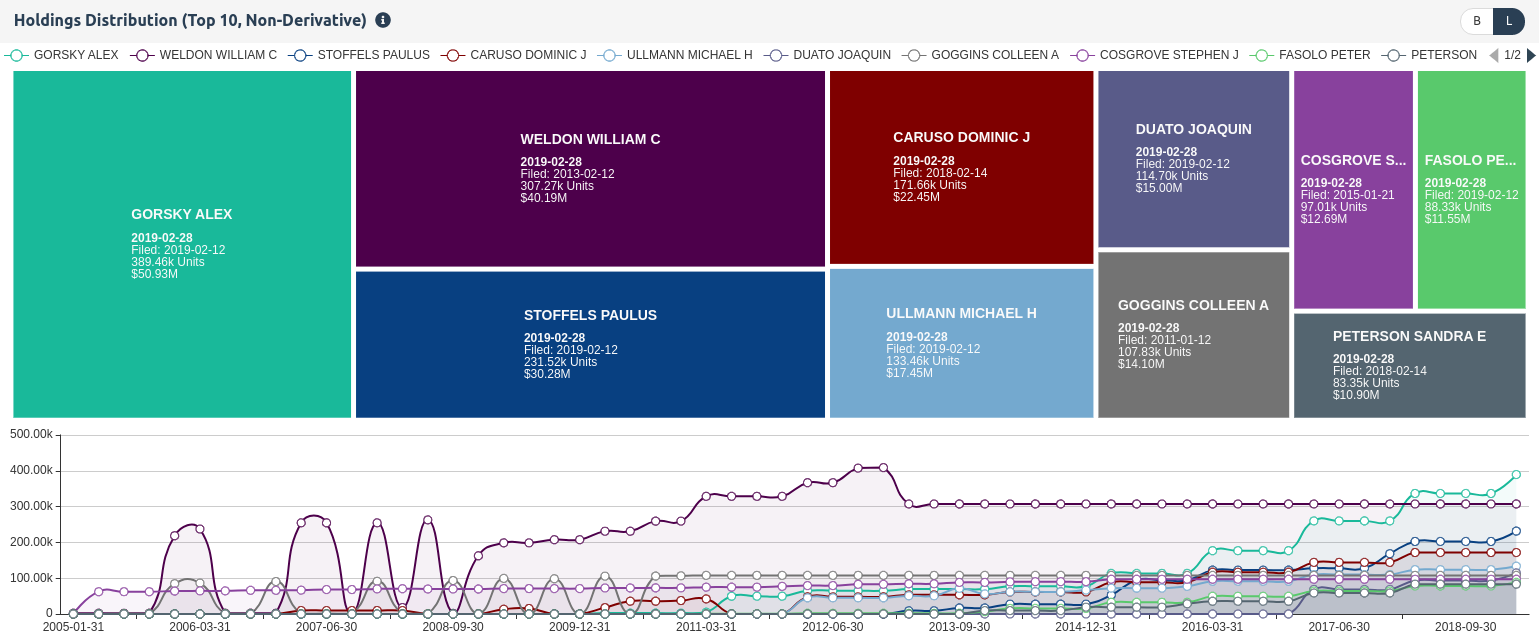The image size is (1539, 643).
Task: Click ULLMANN MICHAEL H legend icon
Action: (609, 55)
